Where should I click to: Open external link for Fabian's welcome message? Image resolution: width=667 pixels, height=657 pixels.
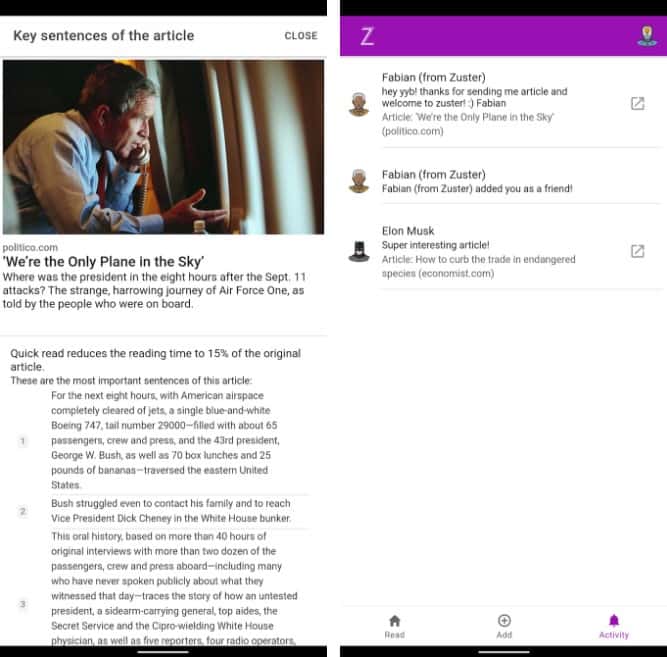(637, 103)
